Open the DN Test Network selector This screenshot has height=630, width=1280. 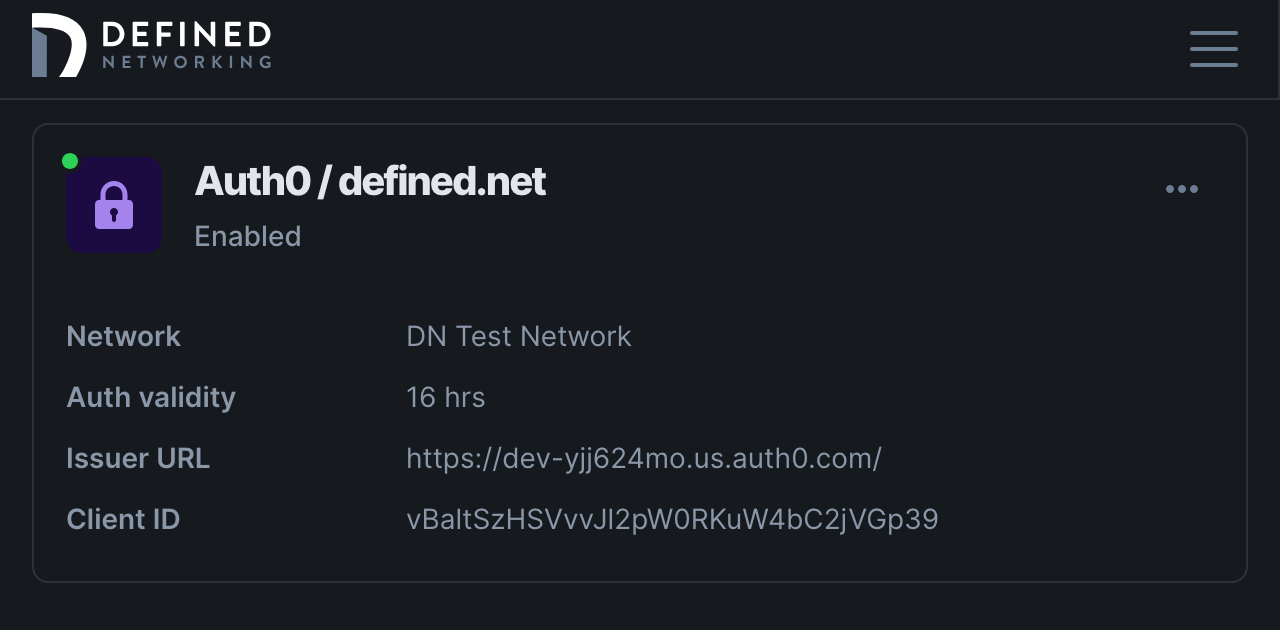click(518, 336)
